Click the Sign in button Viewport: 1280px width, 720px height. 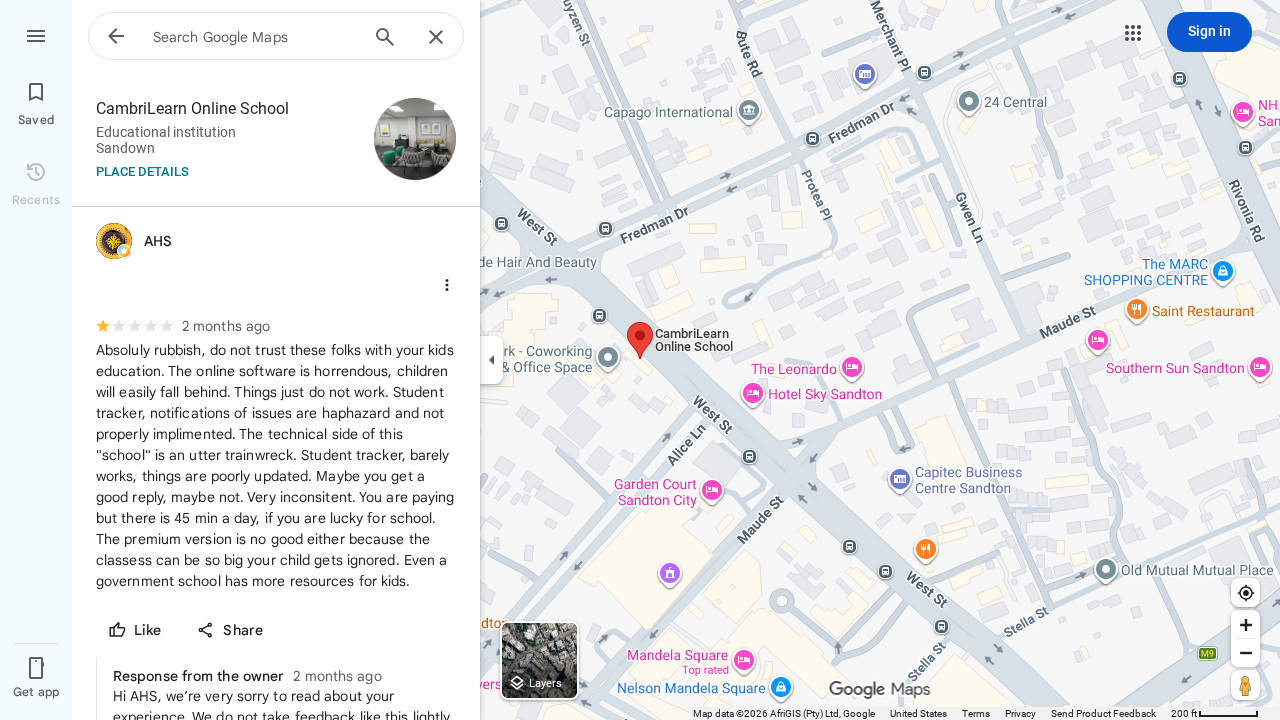pyautogui.click(x=1209, y=32)
